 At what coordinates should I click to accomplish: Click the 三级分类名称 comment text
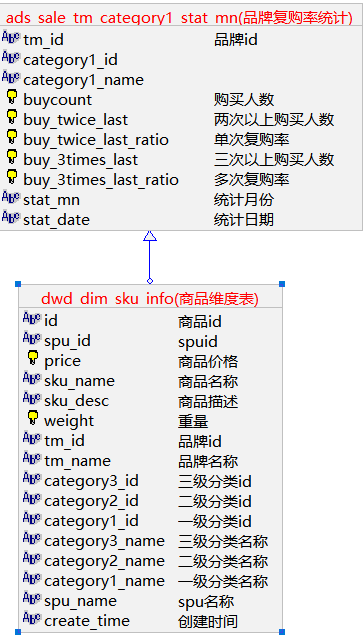coord(223,541)
